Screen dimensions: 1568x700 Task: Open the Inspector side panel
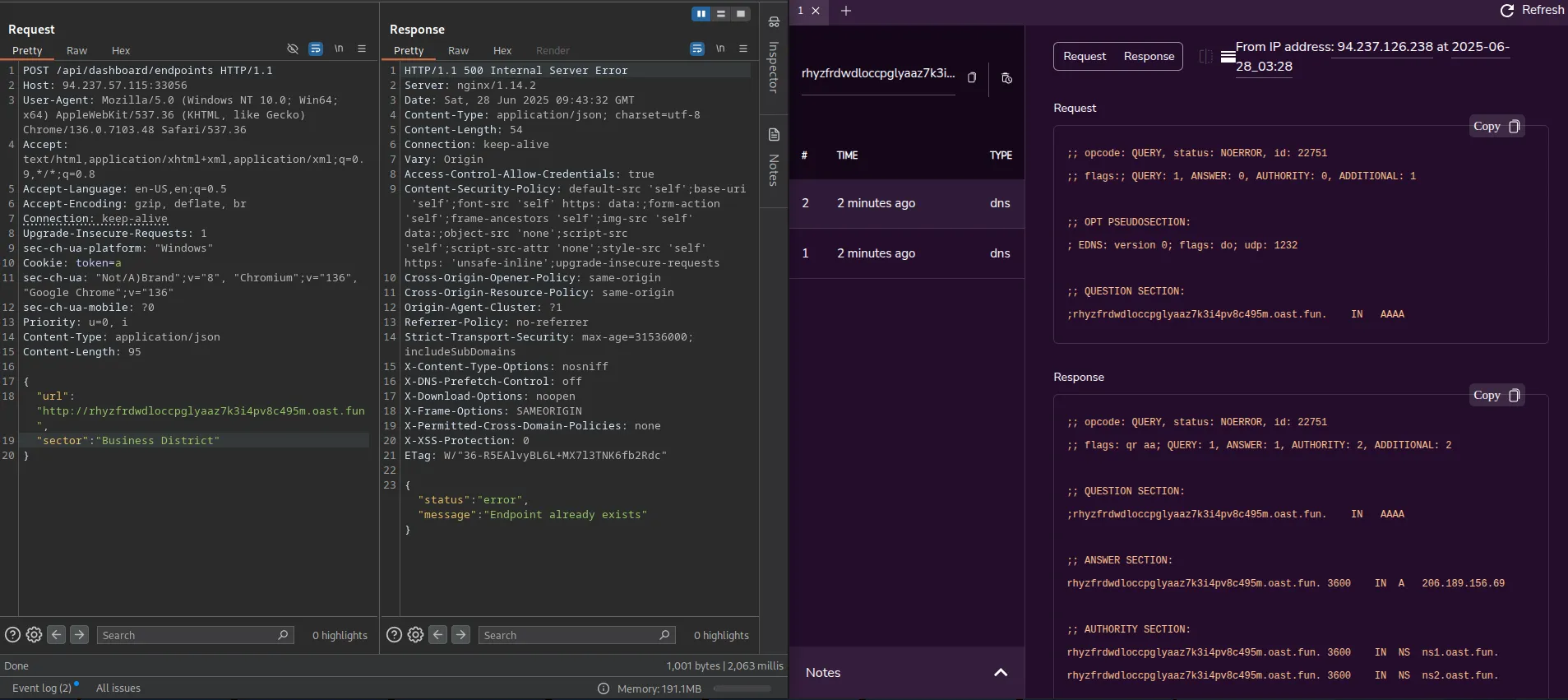[774, 56]
